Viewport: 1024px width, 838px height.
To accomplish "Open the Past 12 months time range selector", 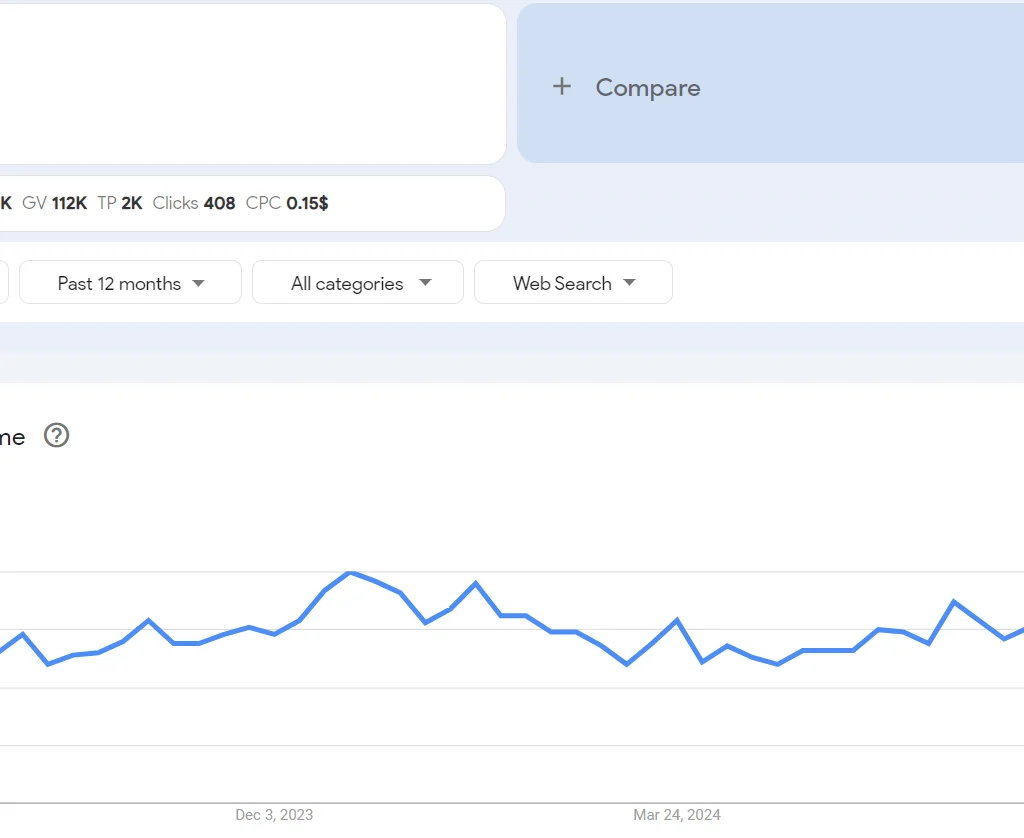I will pyautogui.click(x=129, y=282).
